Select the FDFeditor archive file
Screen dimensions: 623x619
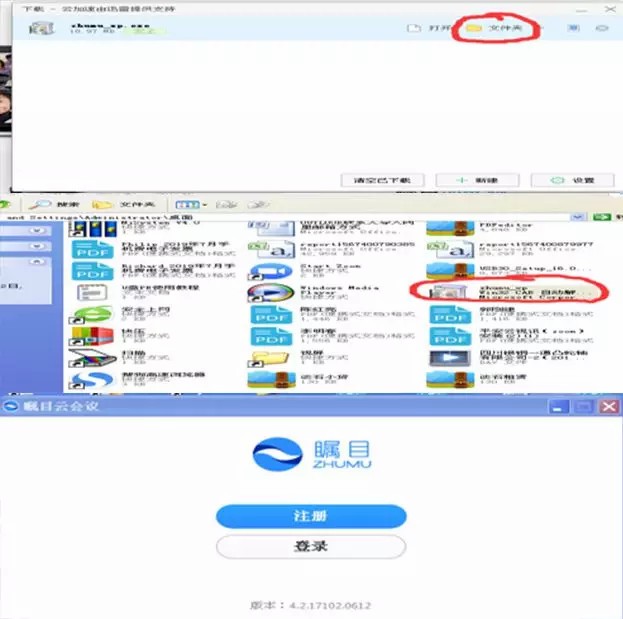click(x=479, y=228)
